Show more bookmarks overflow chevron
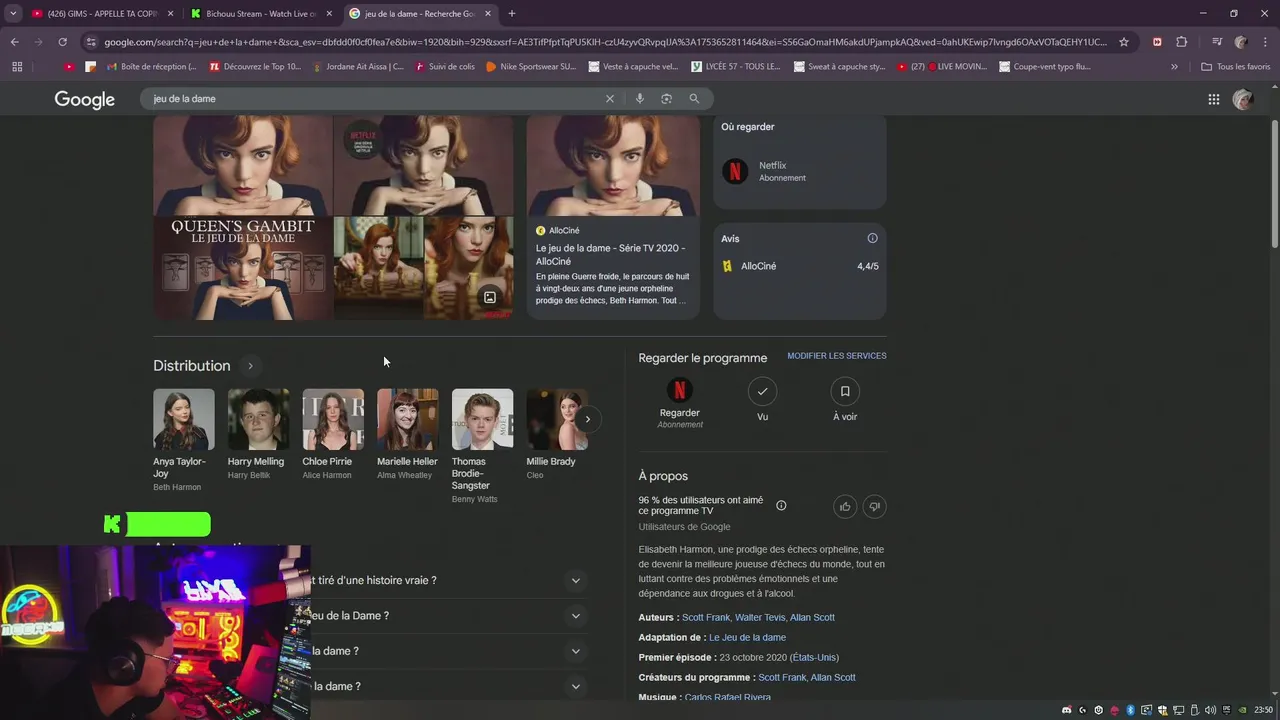 click(1174, 67)
